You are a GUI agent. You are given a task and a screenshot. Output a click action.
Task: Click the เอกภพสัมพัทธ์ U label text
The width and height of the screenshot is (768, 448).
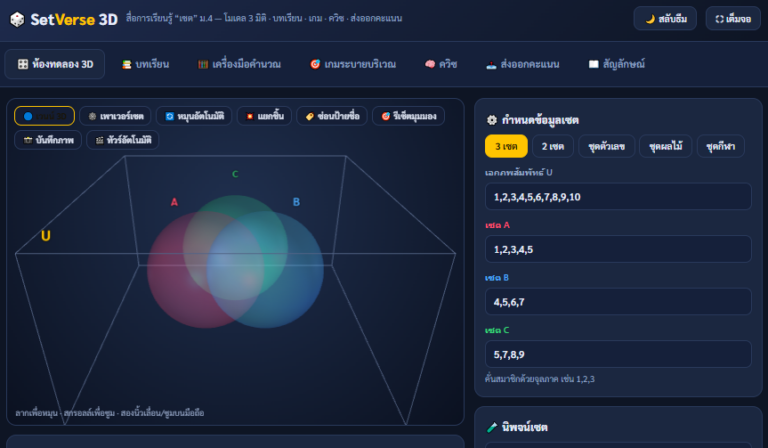(519, 172)
